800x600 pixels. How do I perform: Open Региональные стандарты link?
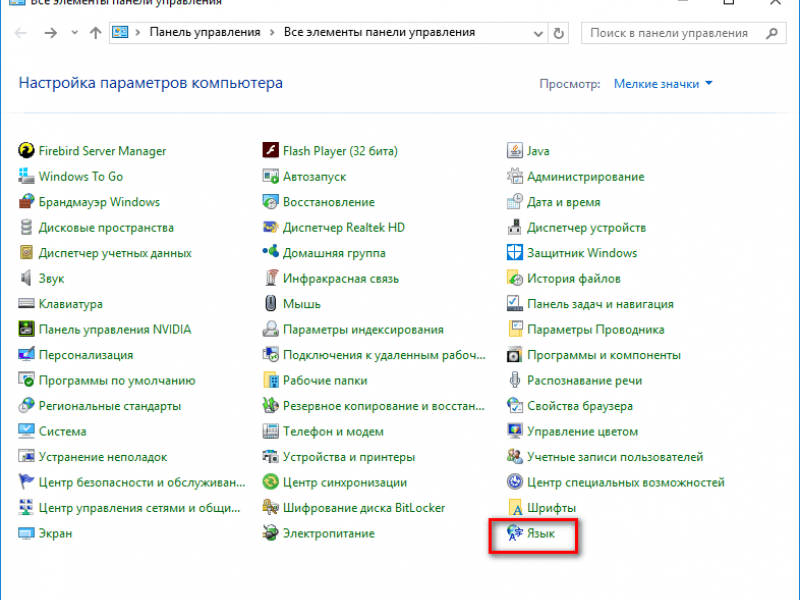(110, 406)
